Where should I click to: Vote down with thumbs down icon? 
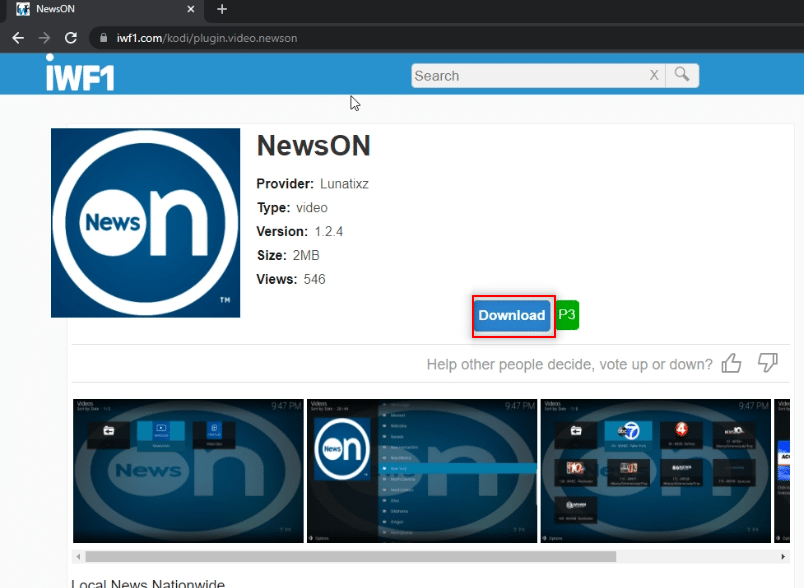[768, 362]
